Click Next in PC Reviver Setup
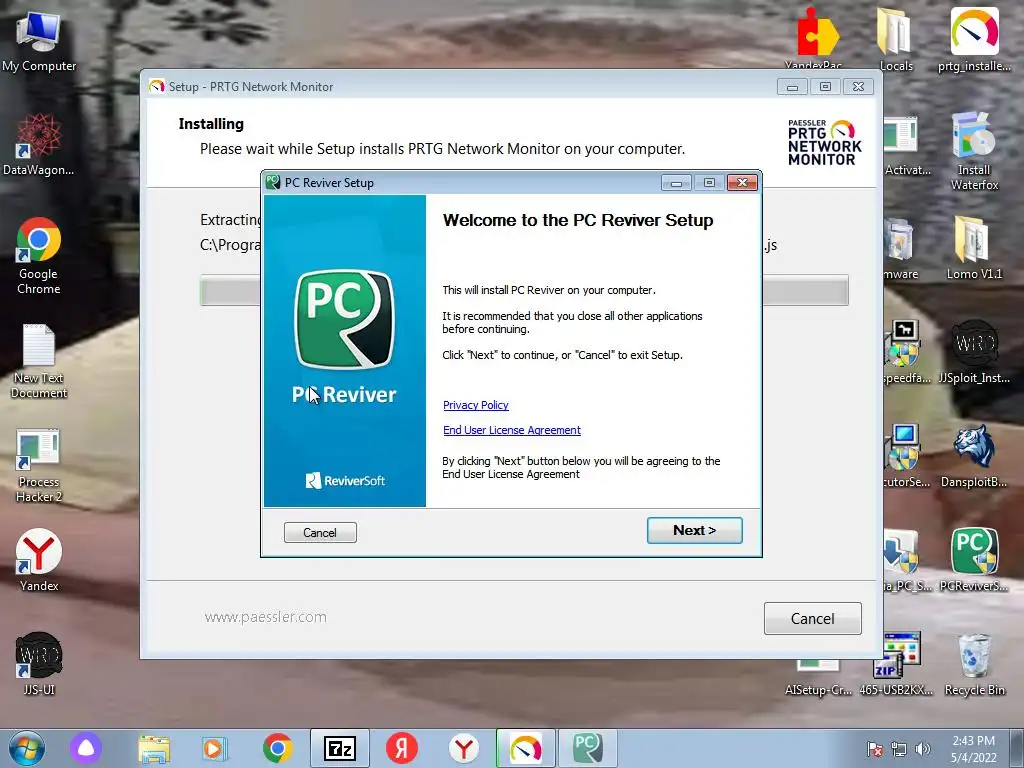Image resolution: width=1024 pixels, height=768 pixels. (694, 530)
